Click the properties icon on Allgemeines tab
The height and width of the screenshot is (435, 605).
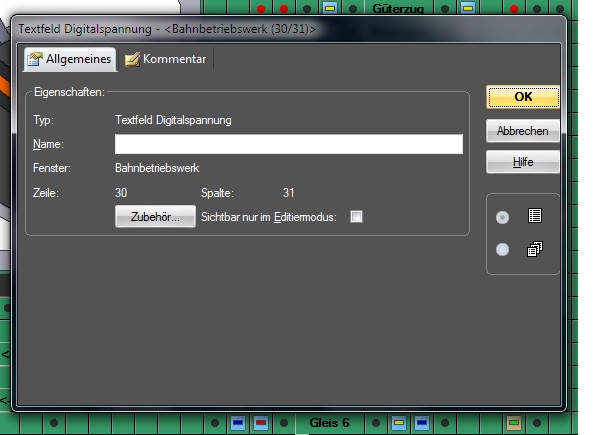point(35,60)
